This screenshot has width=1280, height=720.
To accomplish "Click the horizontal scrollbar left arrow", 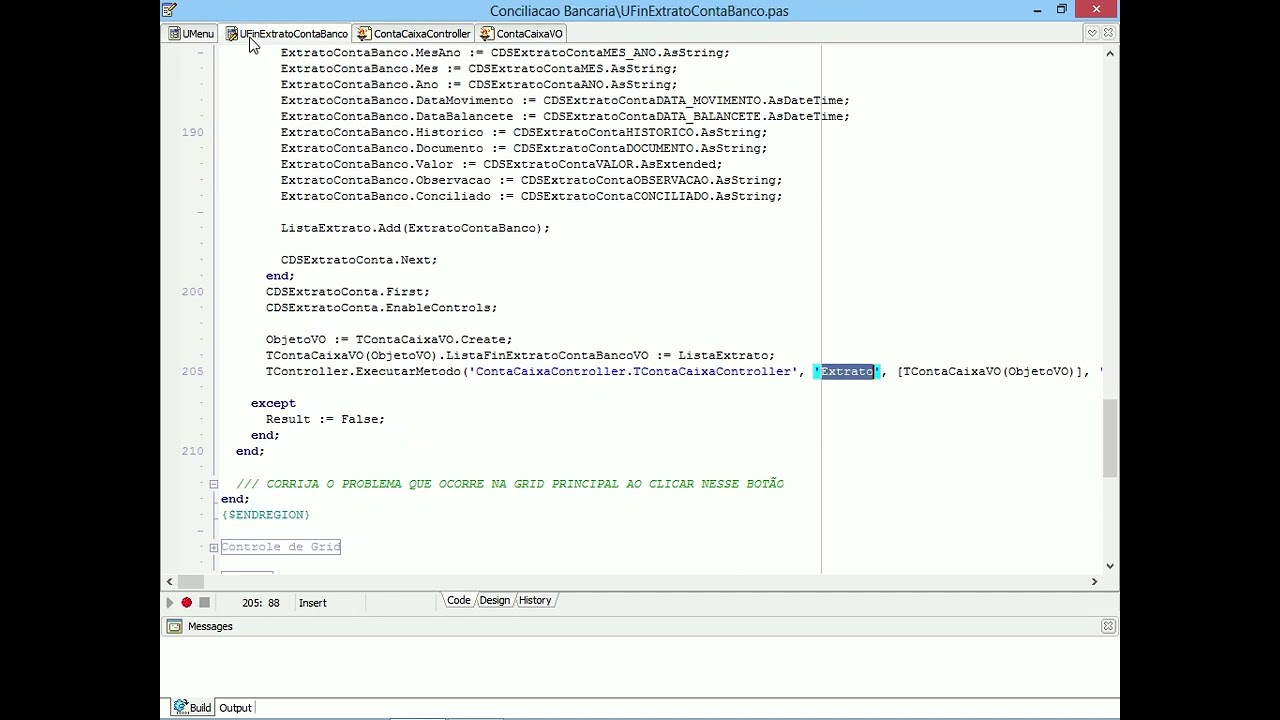I will click(169, 581).
